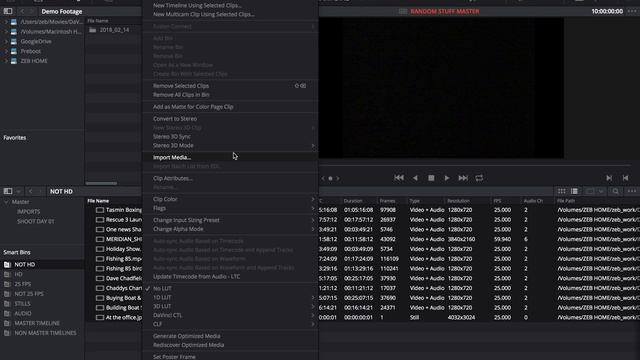Screen dimensions: 640x360
Task: Open the NON MASTER TIMELINES smart bin
Action: (45, 333)
